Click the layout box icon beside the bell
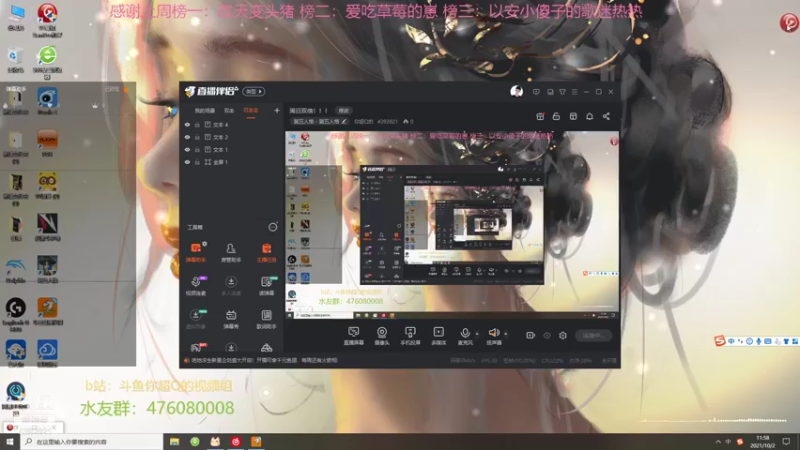The image size is (800, 450). pyautogui.click(x=573, y=116)
